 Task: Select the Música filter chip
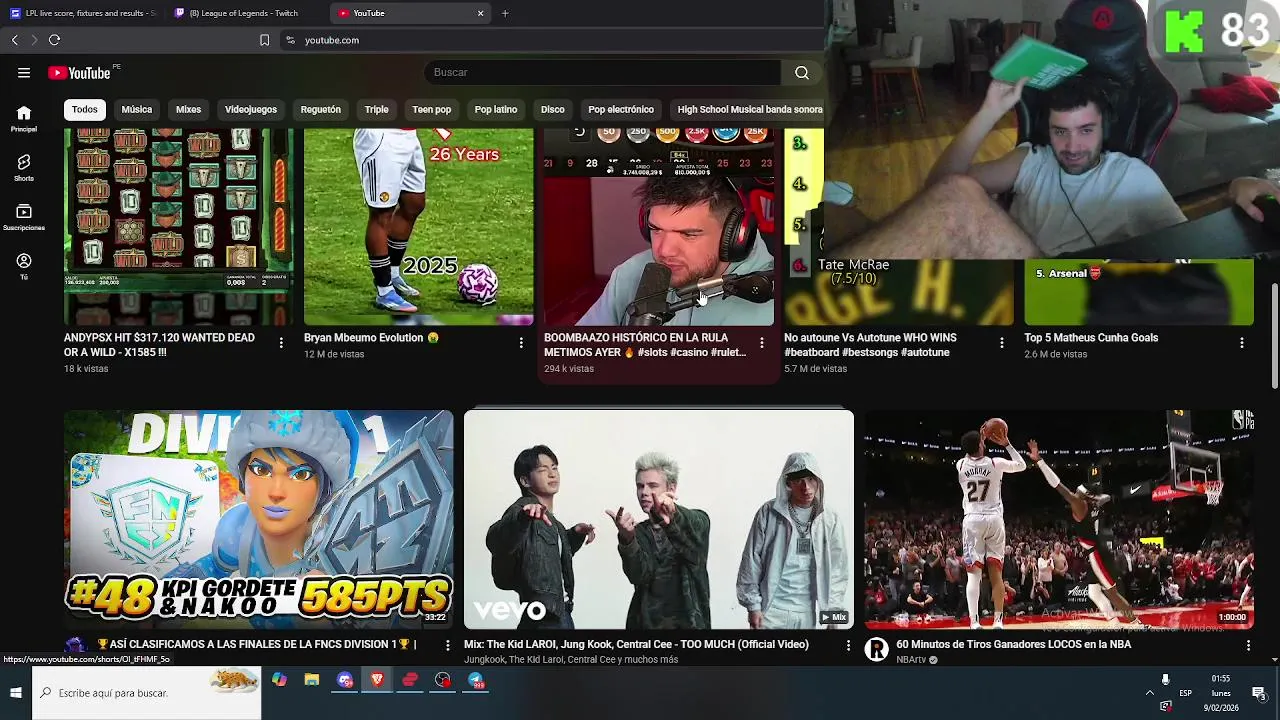coord(137,109)
